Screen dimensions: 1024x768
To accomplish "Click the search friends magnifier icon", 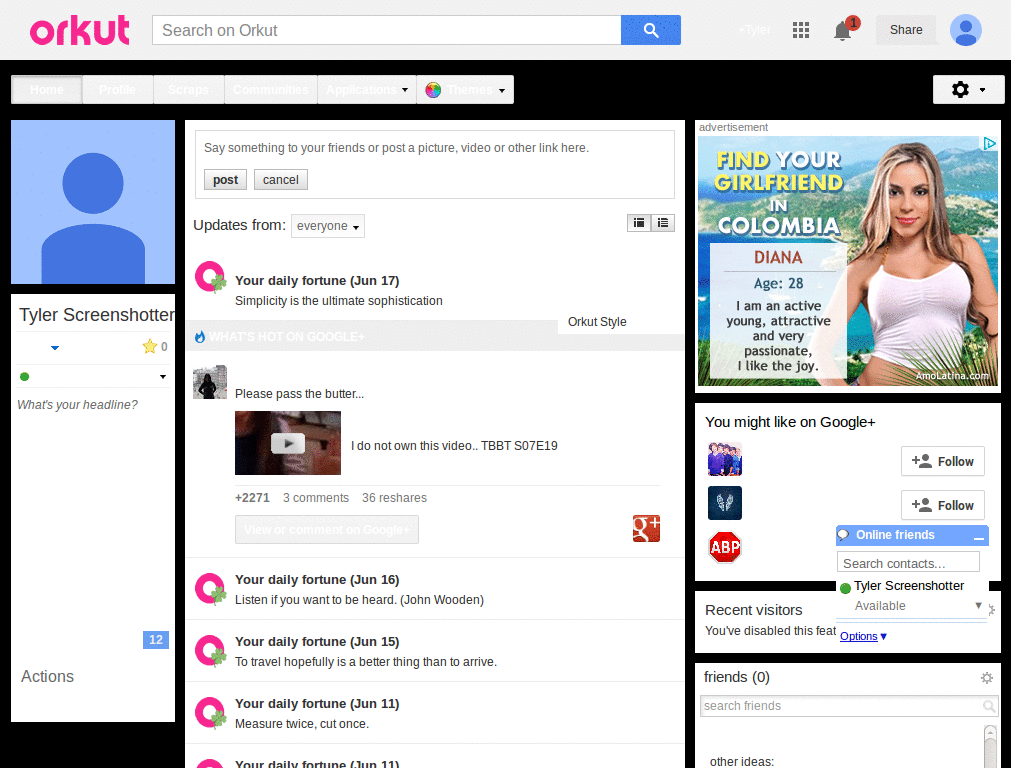I will pyautogui.click(x=988, y=706).
